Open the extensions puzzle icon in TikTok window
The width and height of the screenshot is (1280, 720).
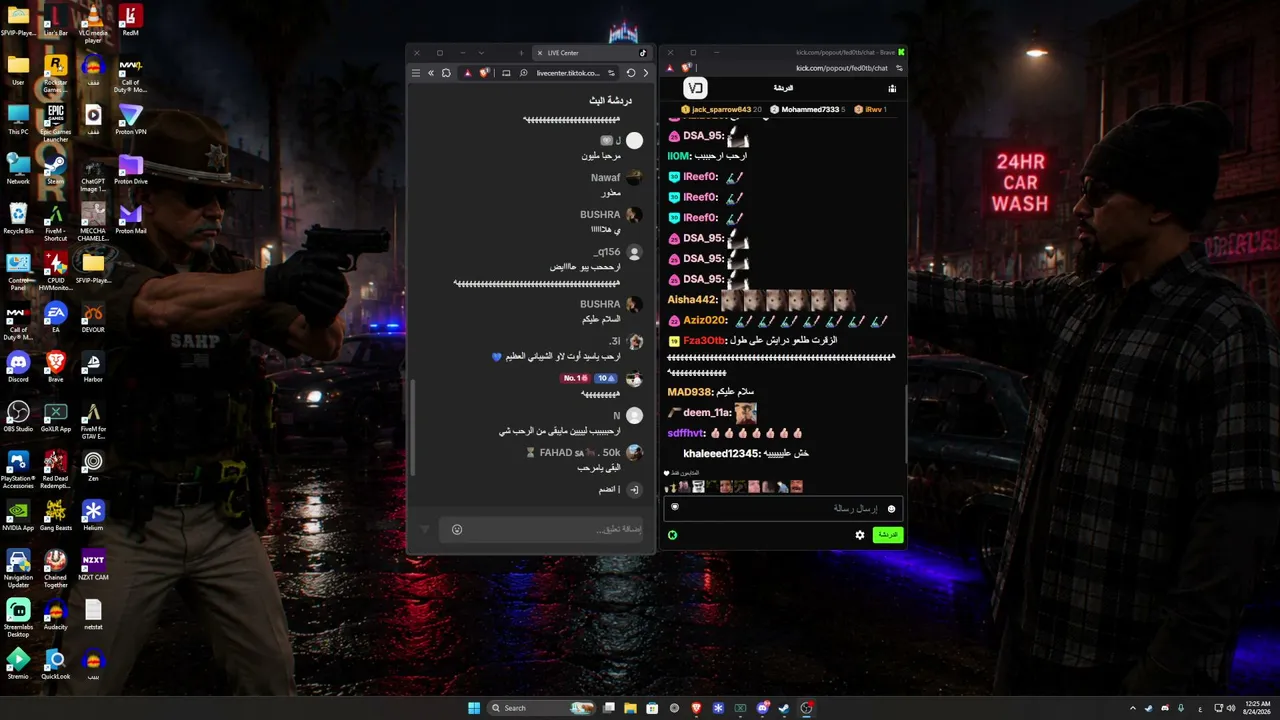(x=446, y=73)
